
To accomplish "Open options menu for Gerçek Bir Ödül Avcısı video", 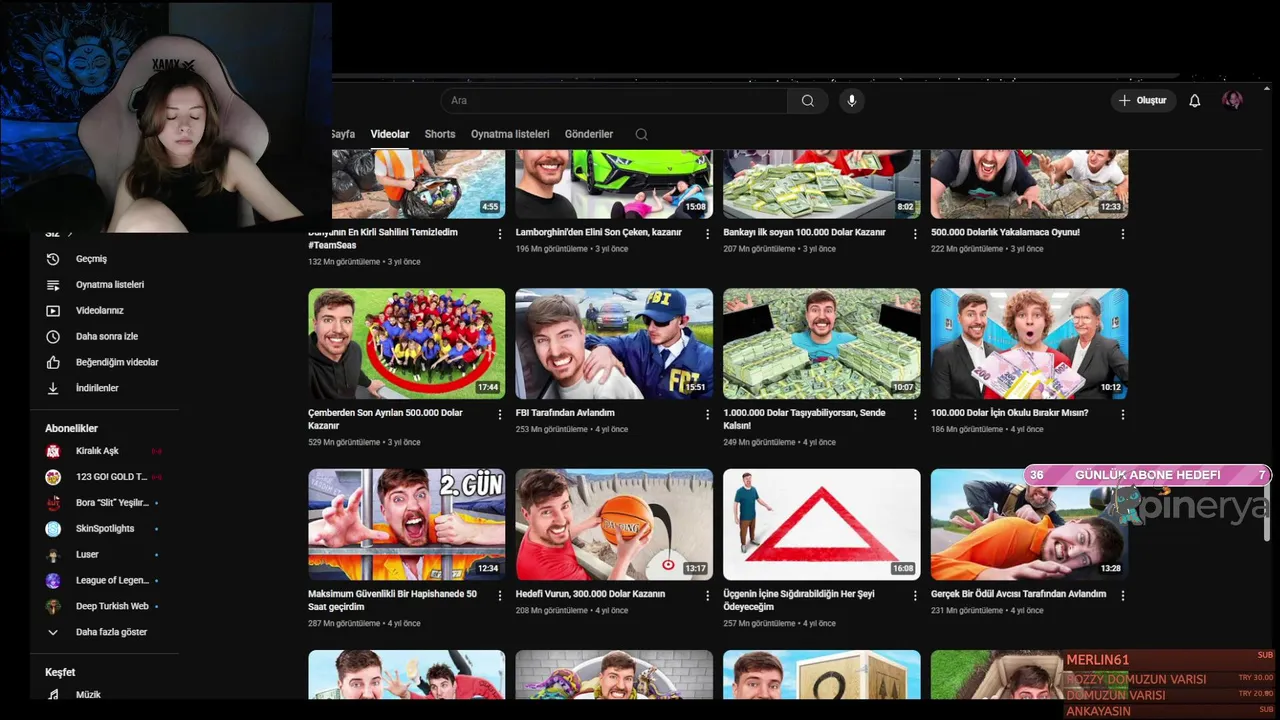I will point(1122,595).
